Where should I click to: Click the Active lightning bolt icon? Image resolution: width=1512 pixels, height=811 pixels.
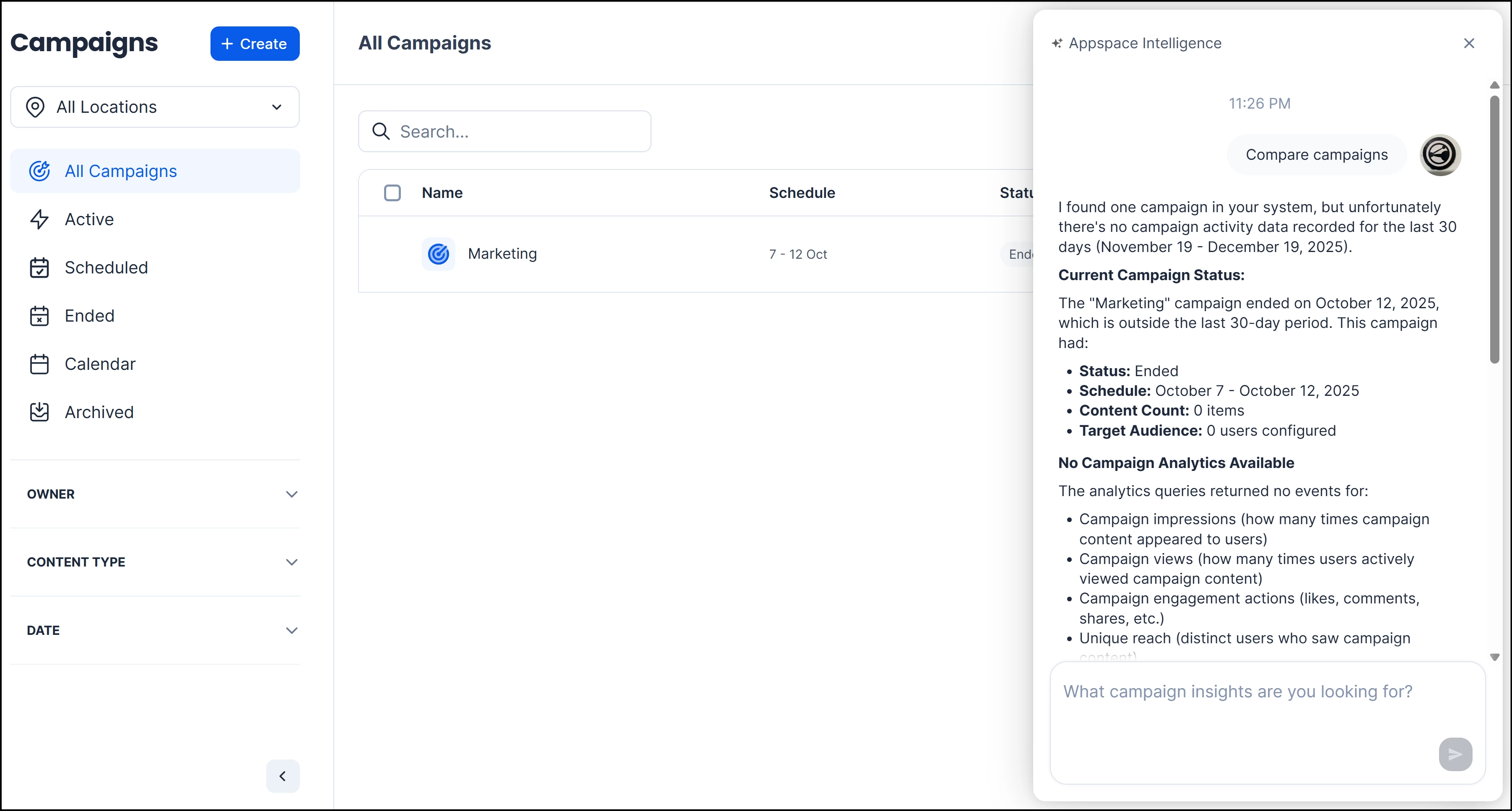coord(39,219)
